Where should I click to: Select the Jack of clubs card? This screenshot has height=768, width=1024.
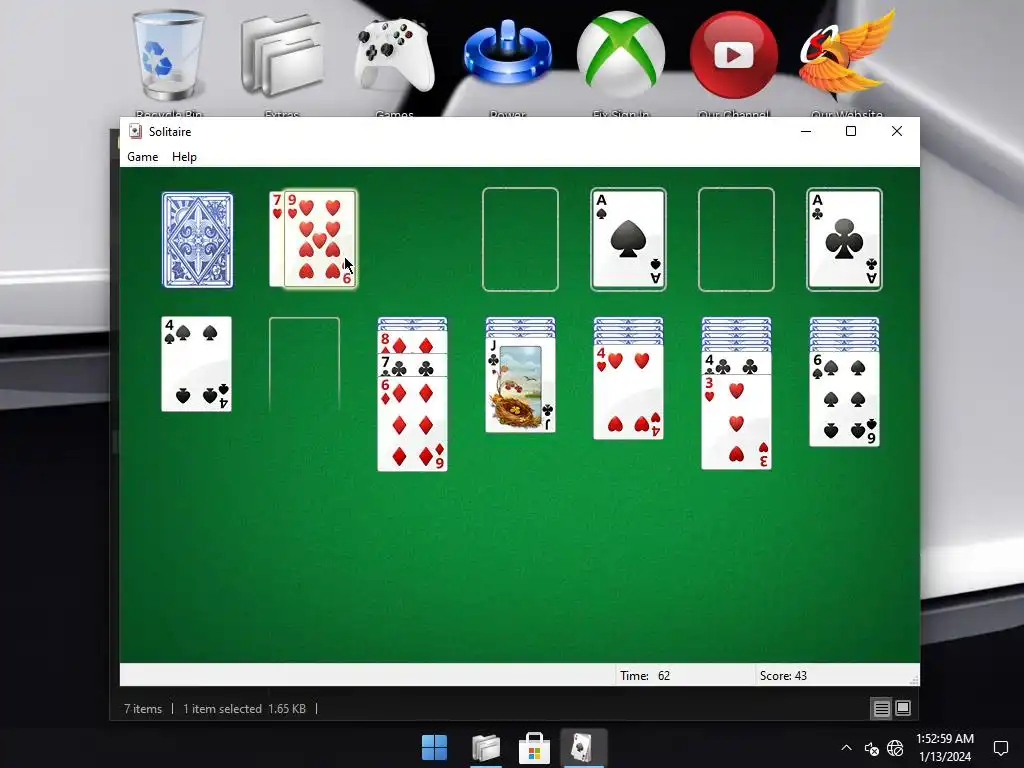click(x=520, y=385)
